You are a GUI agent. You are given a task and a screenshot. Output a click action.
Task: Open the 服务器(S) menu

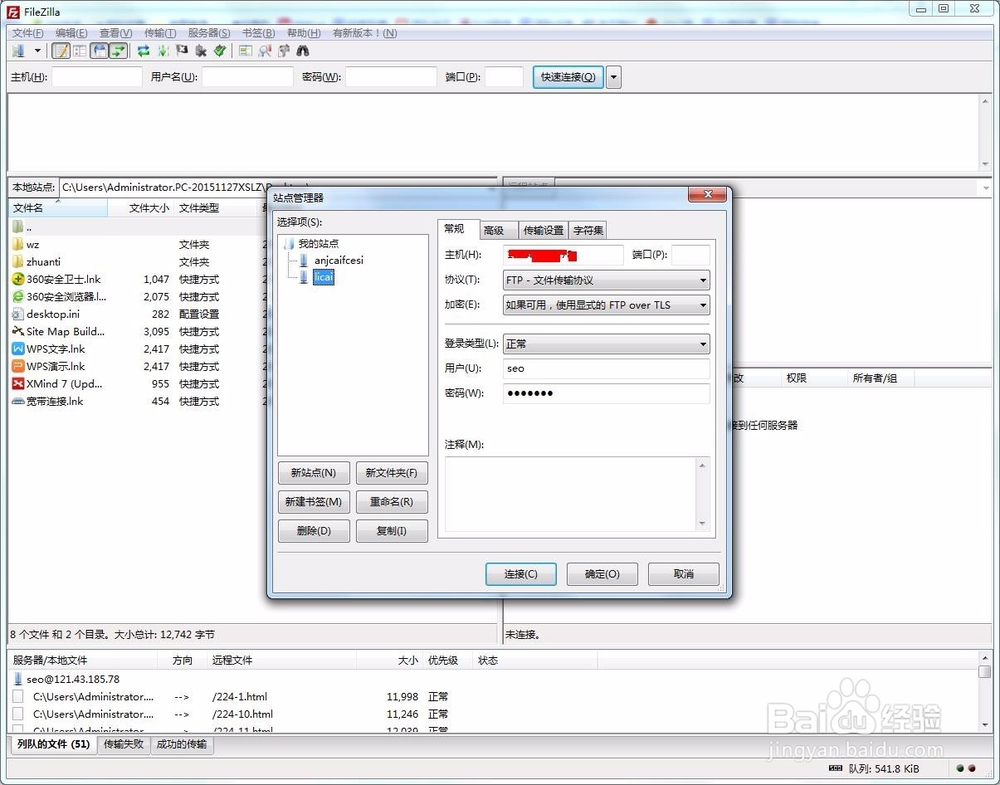(x=209, y=33)
